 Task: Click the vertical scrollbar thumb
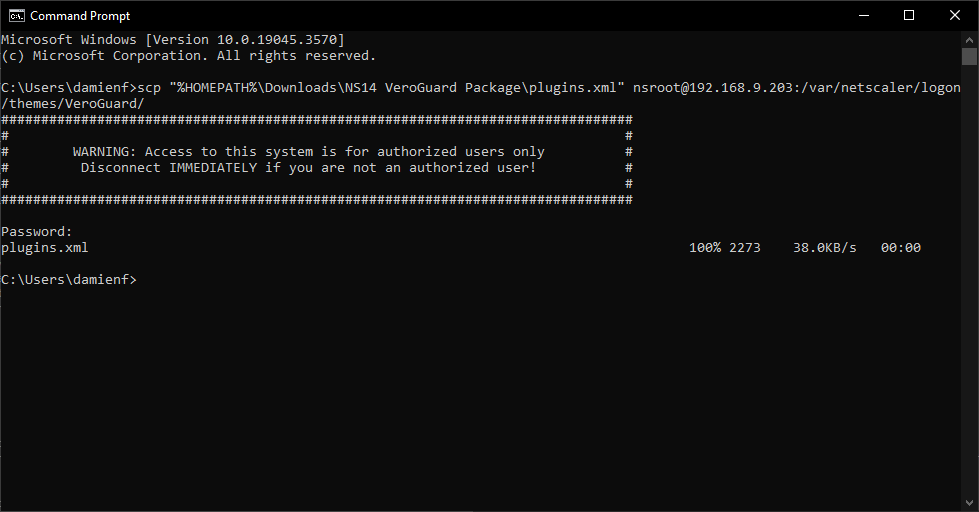click(x=969, y=57)
